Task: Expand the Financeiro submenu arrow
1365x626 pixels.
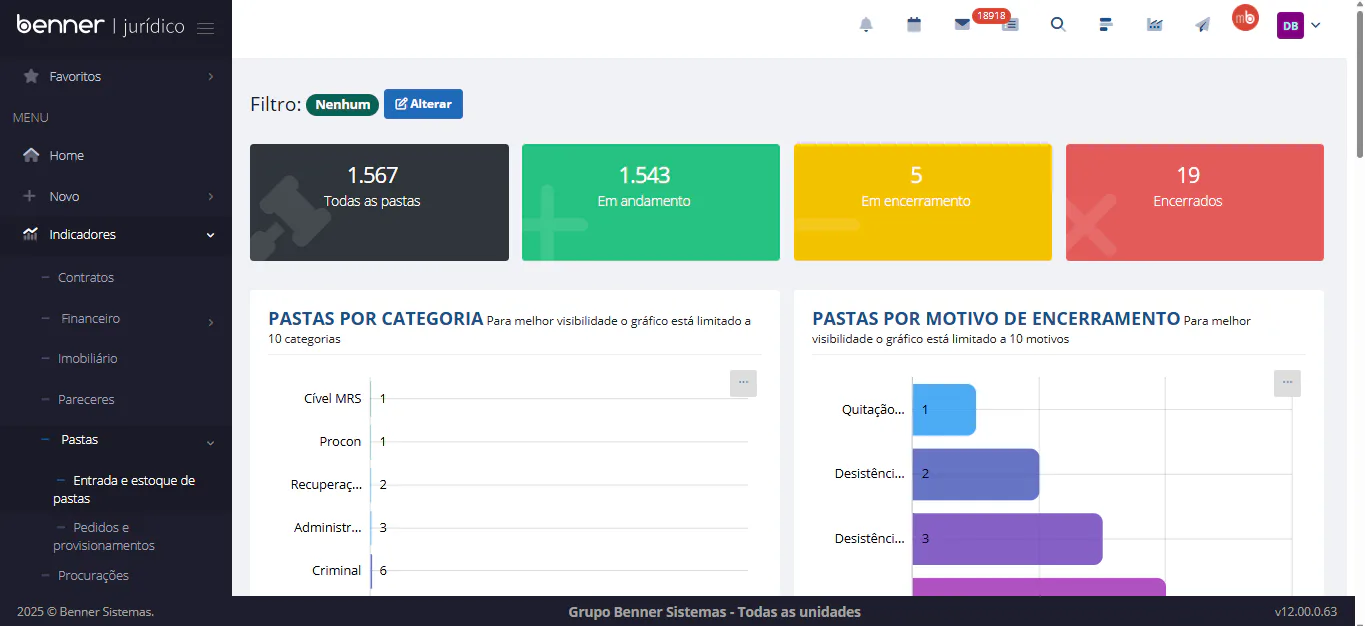Action: (210, 322)
